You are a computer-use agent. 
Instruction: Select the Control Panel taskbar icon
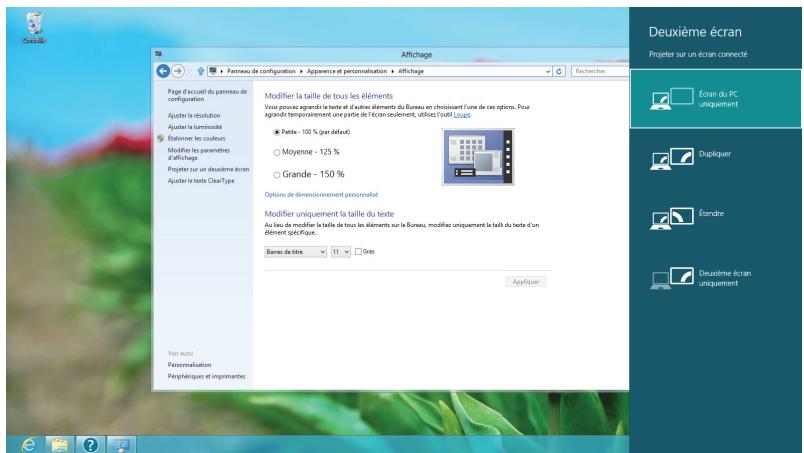[x=121, y=444]
